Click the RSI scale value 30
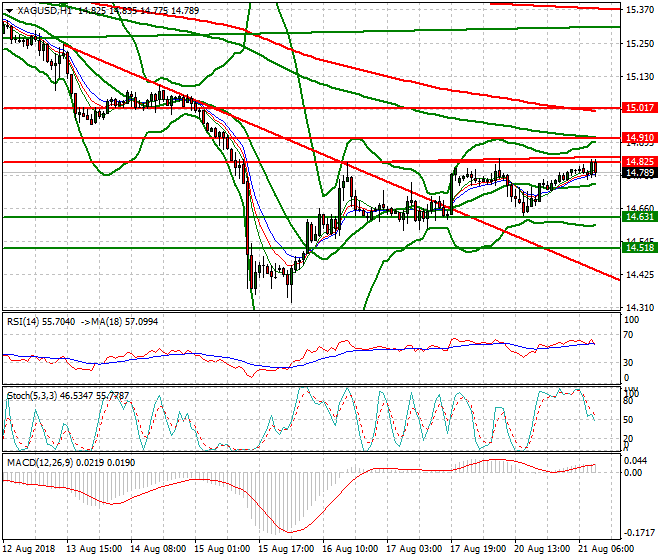The height and width of the screenshot is (560, 660). coord(629,363)
